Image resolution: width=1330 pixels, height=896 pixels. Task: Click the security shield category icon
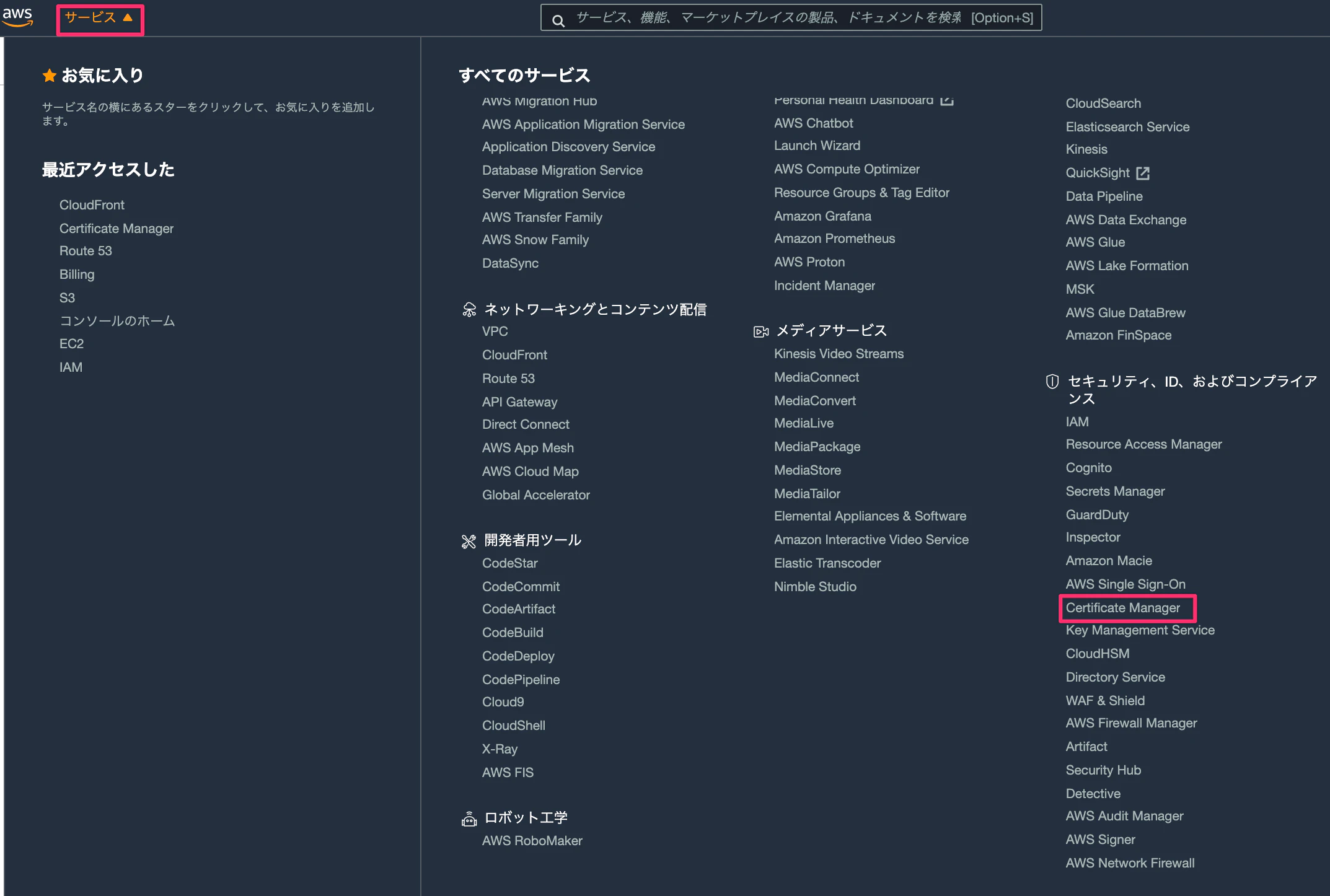click(1052, 382)
